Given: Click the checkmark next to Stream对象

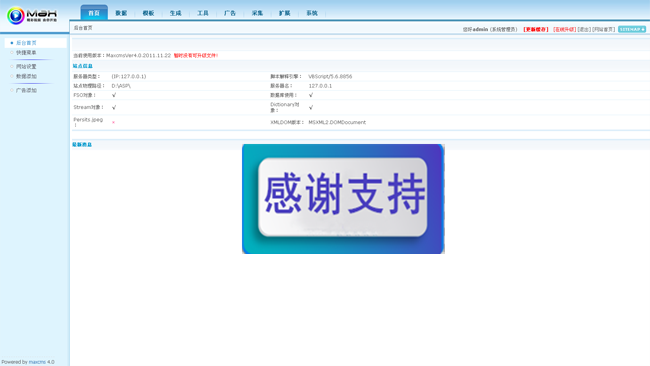Looking at the screenshot, I should click(x=114, y=107).
